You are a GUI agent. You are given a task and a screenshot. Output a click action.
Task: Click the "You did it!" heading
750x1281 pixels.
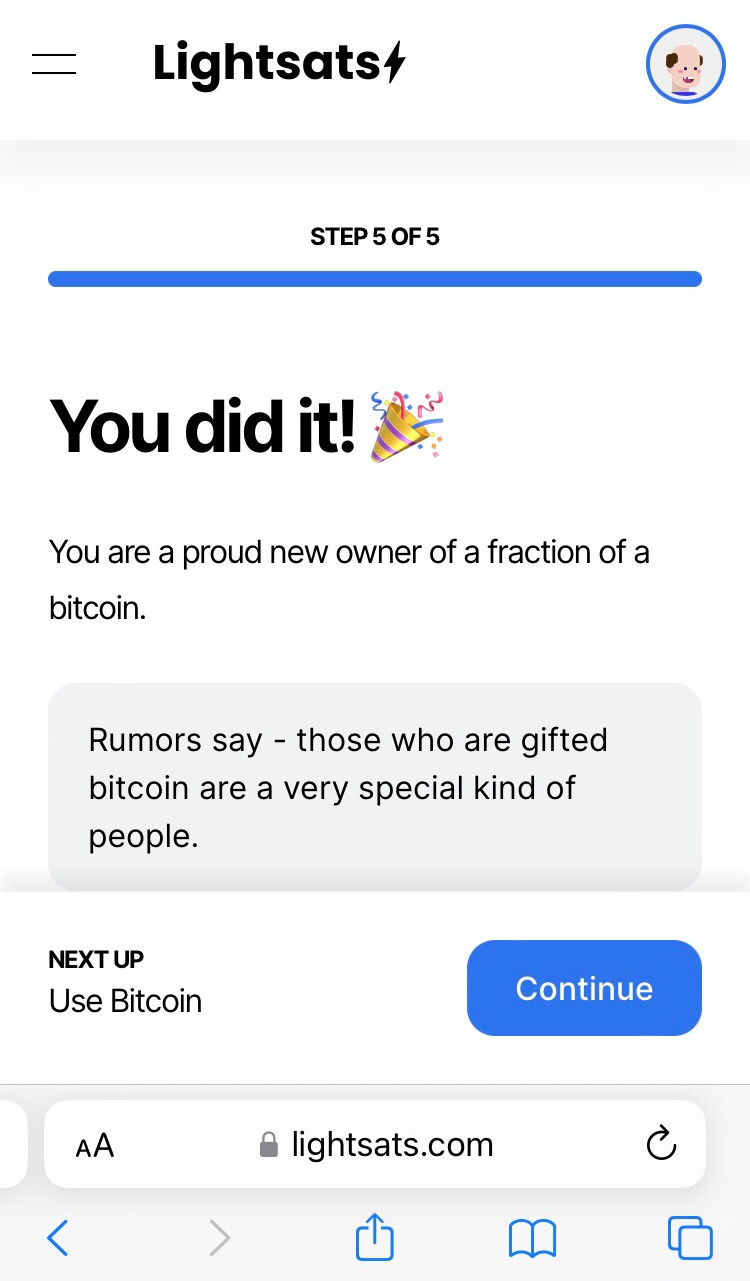point(203,427)
